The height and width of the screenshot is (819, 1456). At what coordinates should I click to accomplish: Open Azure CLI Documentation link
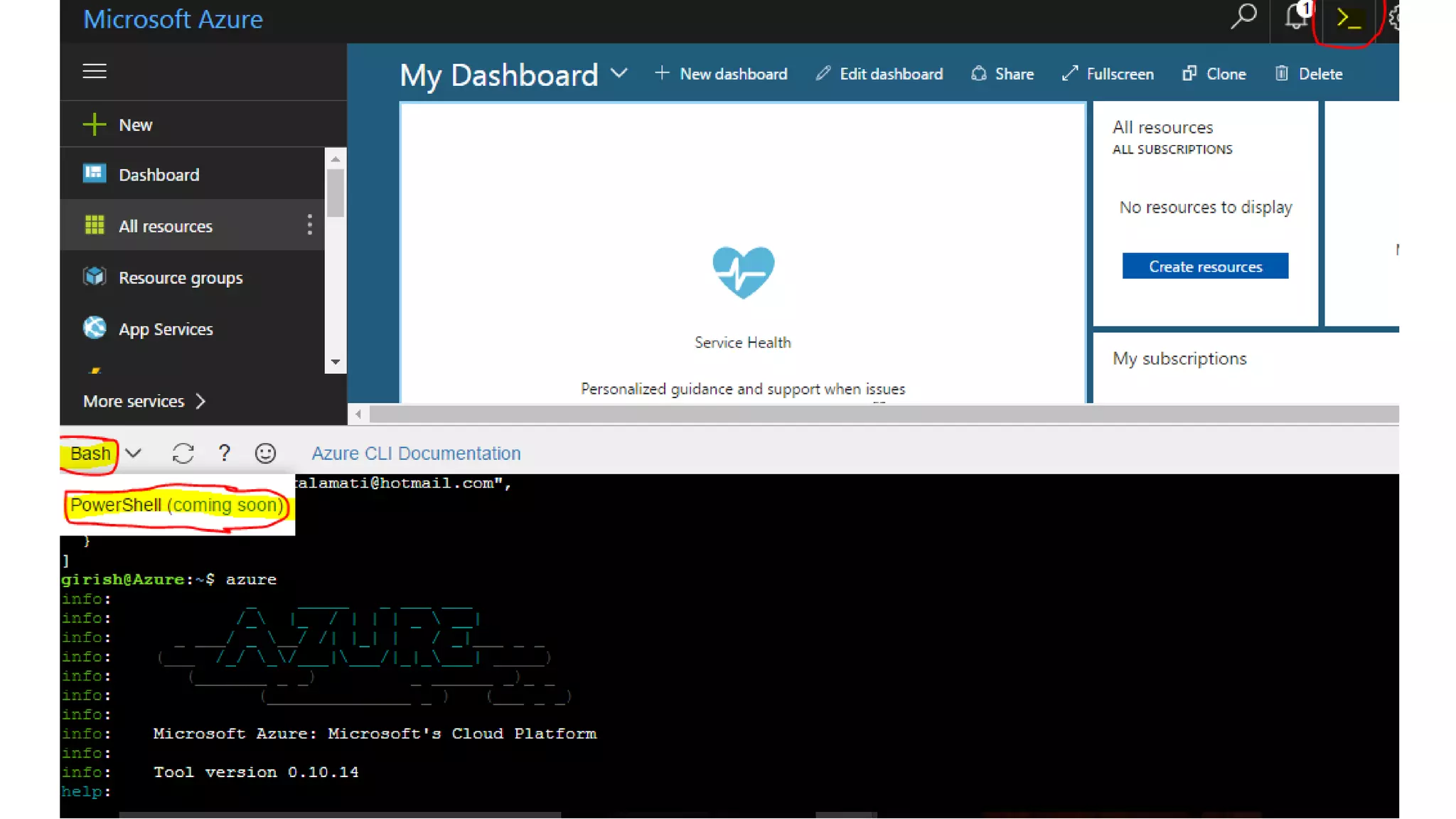click(416, 454)
